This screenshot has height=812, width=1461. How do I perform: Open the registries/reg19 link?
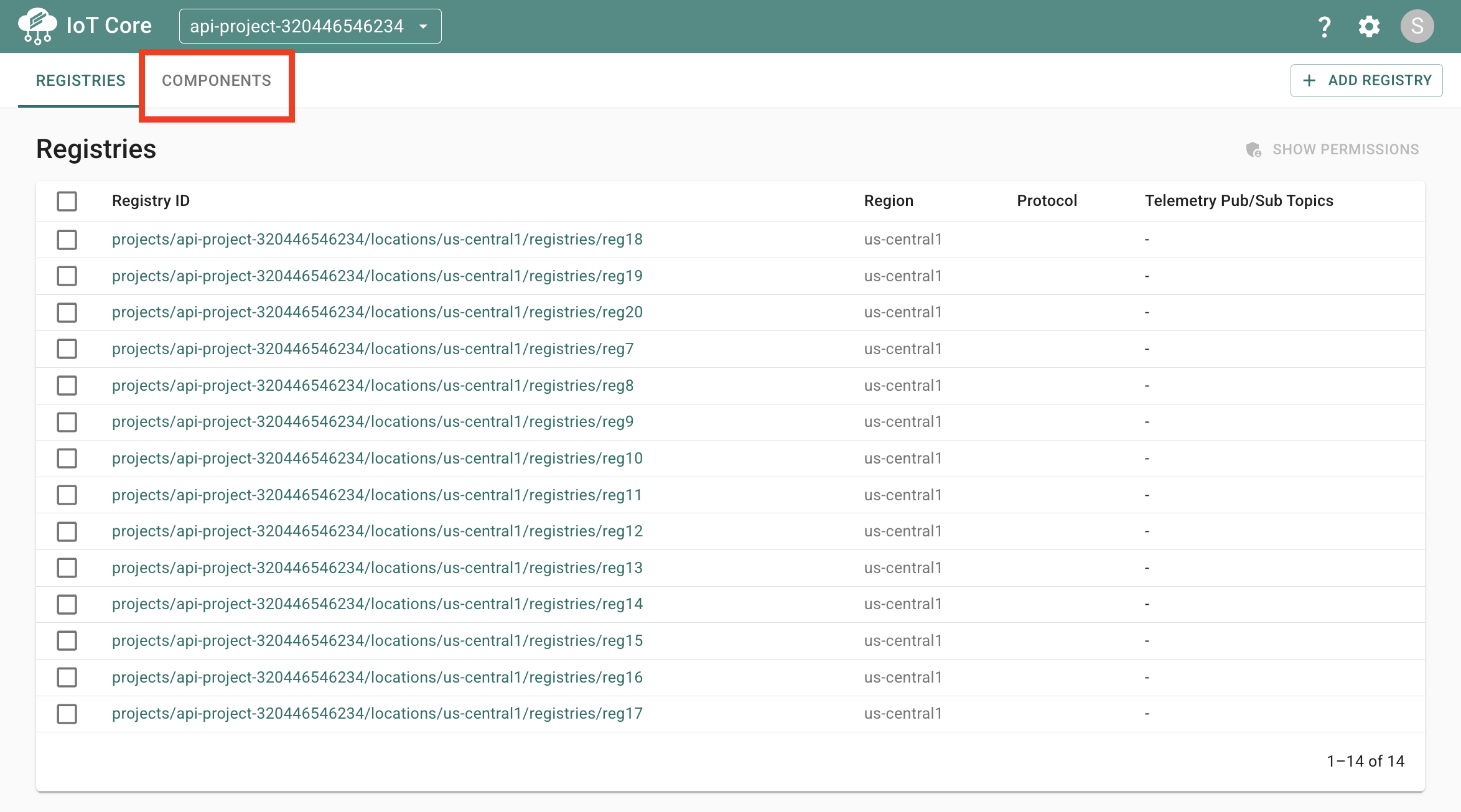click(377, 276)
